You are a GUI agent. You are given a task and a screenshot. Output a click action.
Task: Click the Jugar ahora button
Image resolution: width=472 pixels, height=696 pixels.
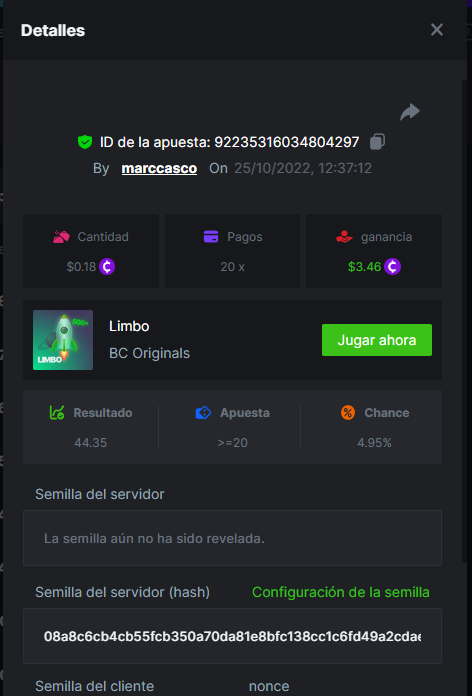pos(377,340)
